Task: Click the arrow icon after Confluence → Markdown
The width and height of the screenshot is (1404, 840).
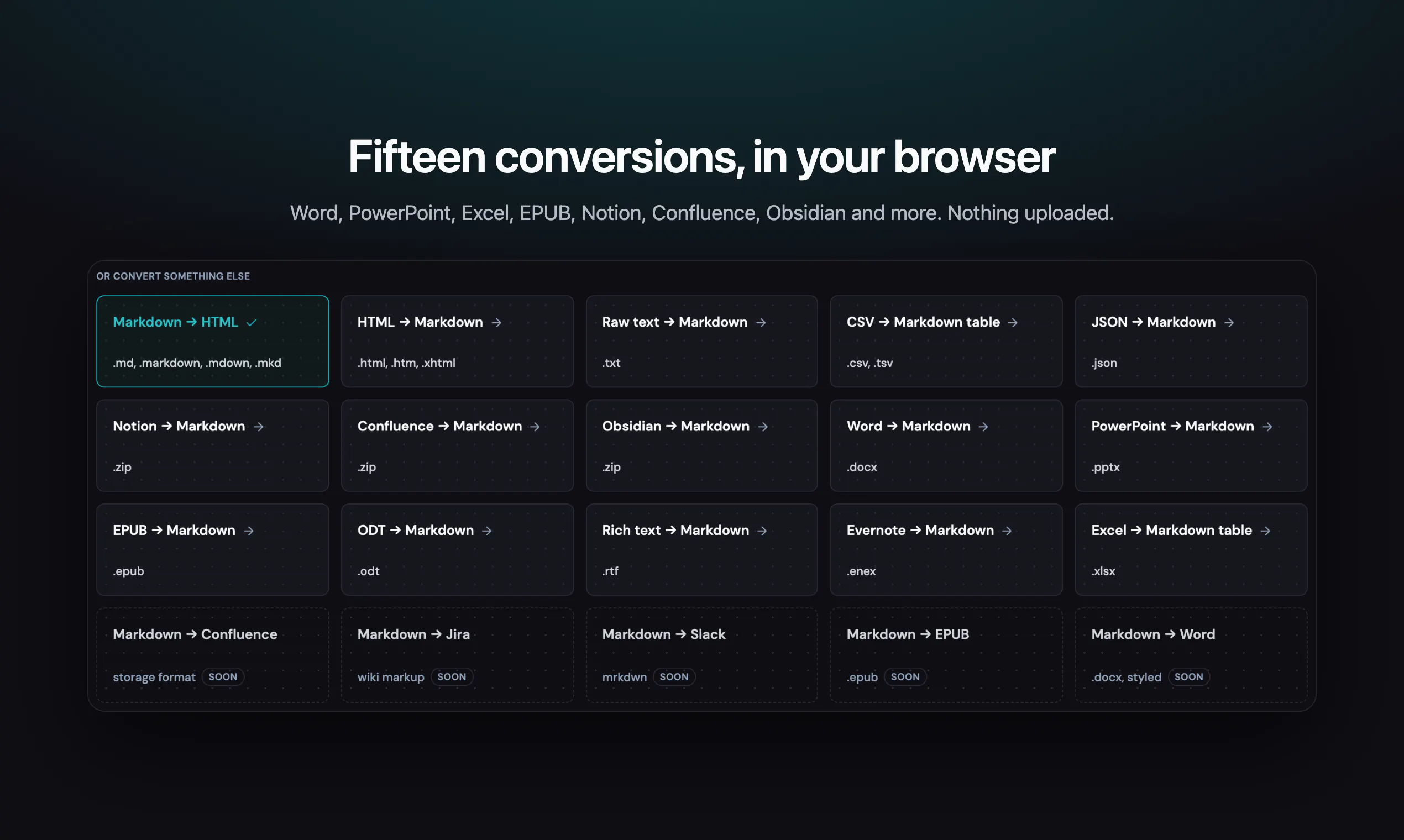Action: coord(535,426)
